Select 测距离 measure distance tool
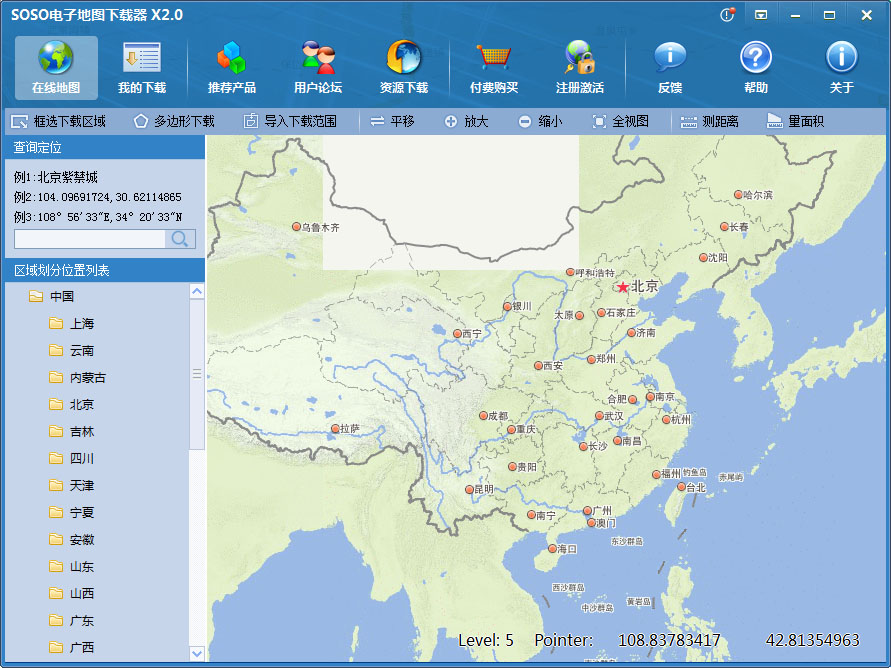The width and height of the screenshot is (891, 668). [710, 121]
